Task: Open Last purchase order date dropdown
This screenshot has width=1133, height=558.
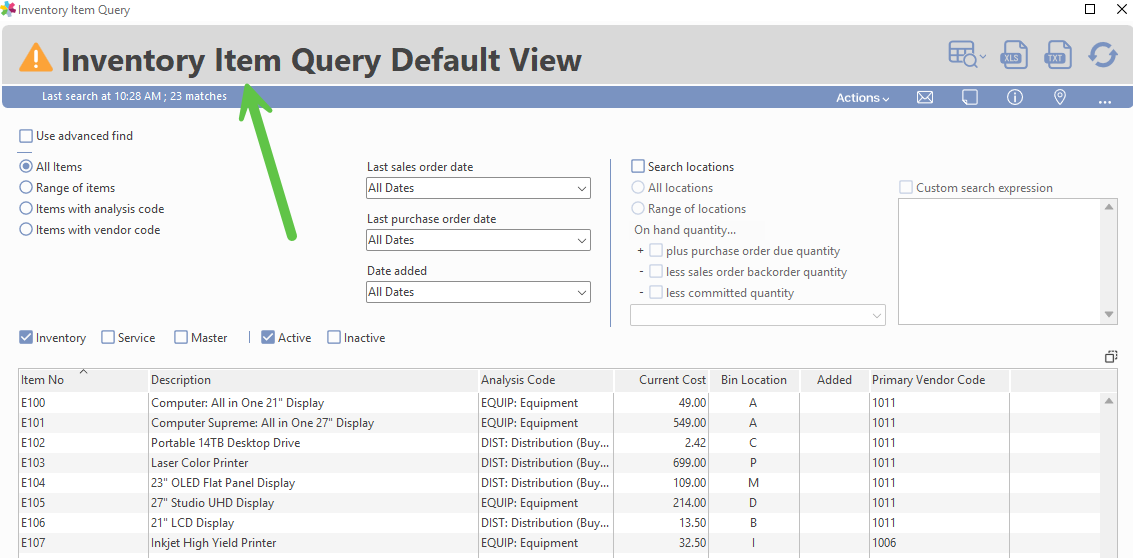Action: 478,240
